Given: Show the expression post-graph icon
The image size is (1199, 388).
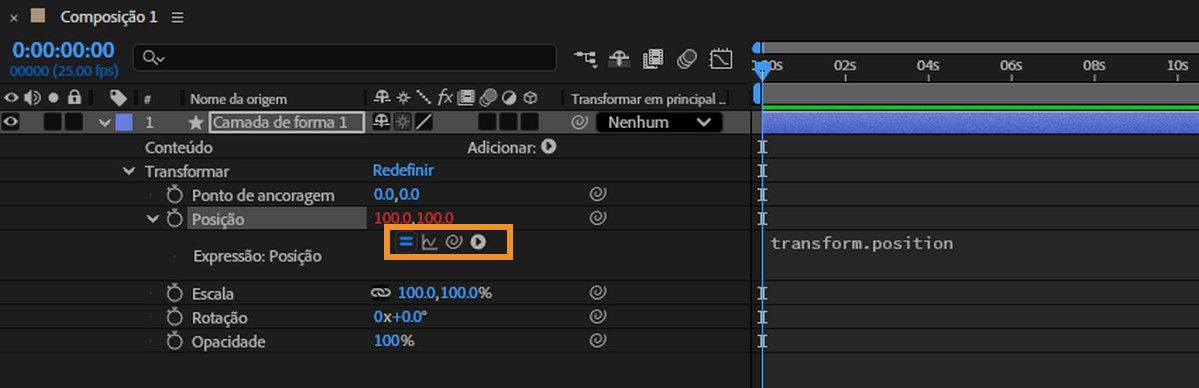Looking at the screenshot, I should point(430,243).
